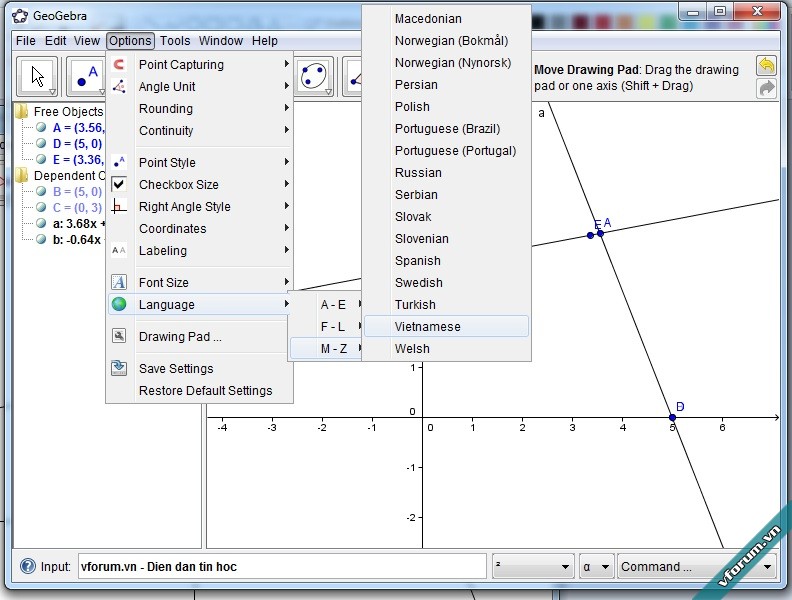This screenshot has width=792, height=600.
Task: Open the superscript symbols dropdown
Action: tap(533, 566)
